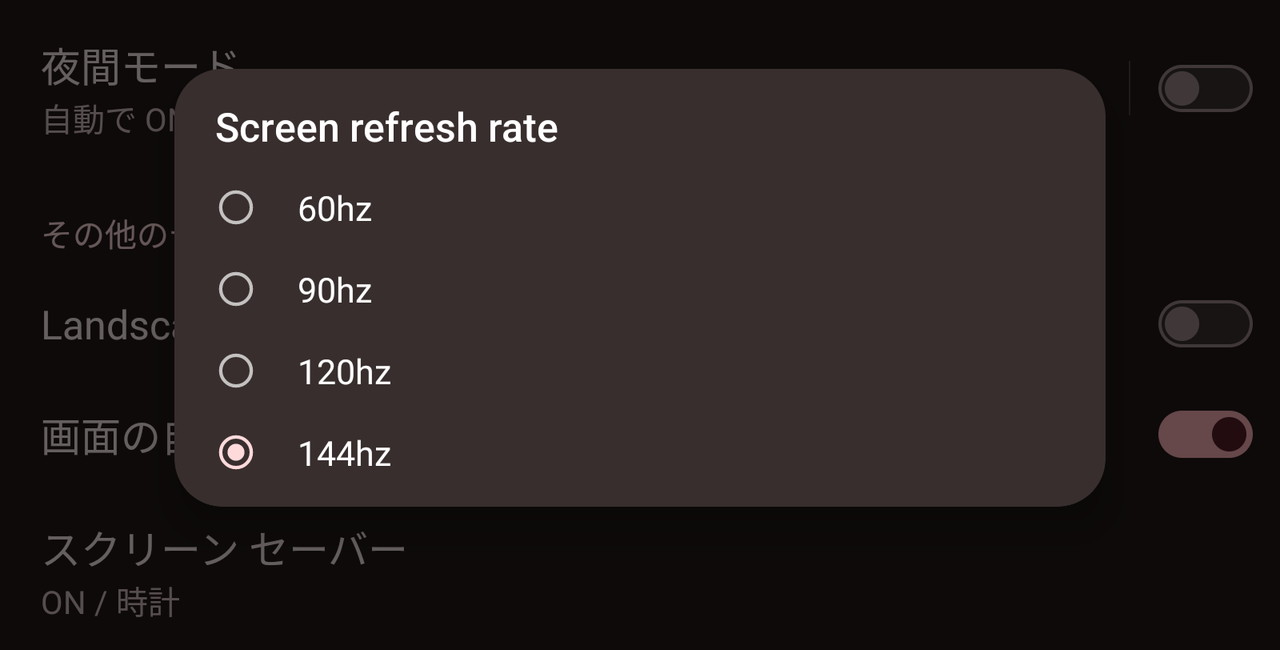Click the "60hz" text label

(x=335, y=210)
